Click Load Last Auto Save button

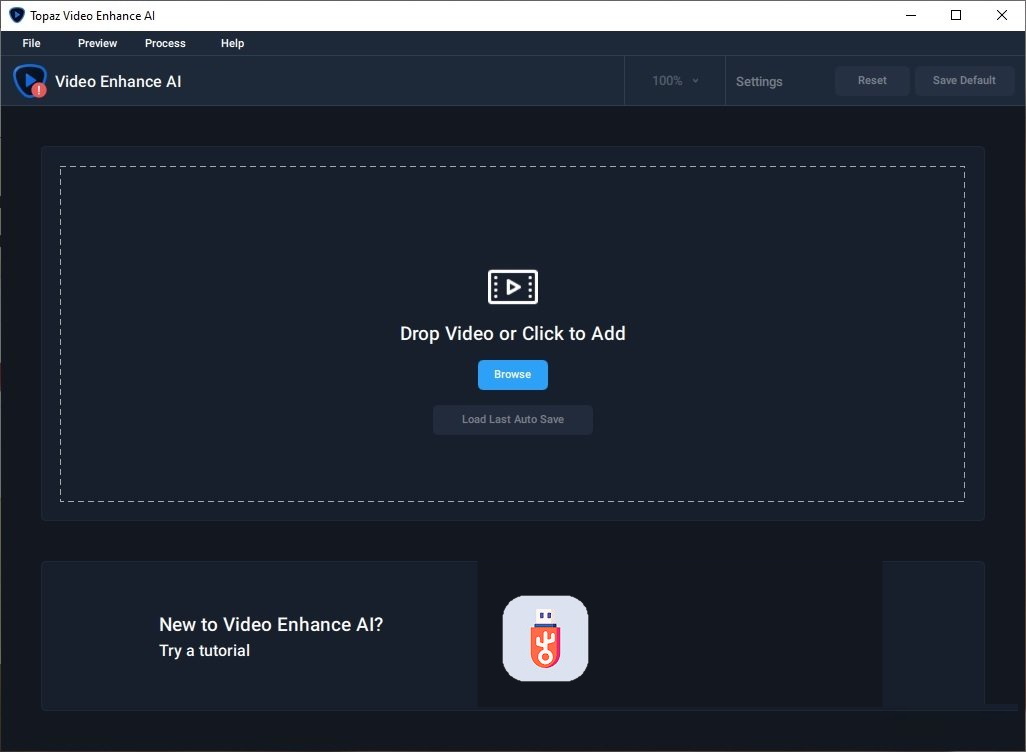pos(512,420)
